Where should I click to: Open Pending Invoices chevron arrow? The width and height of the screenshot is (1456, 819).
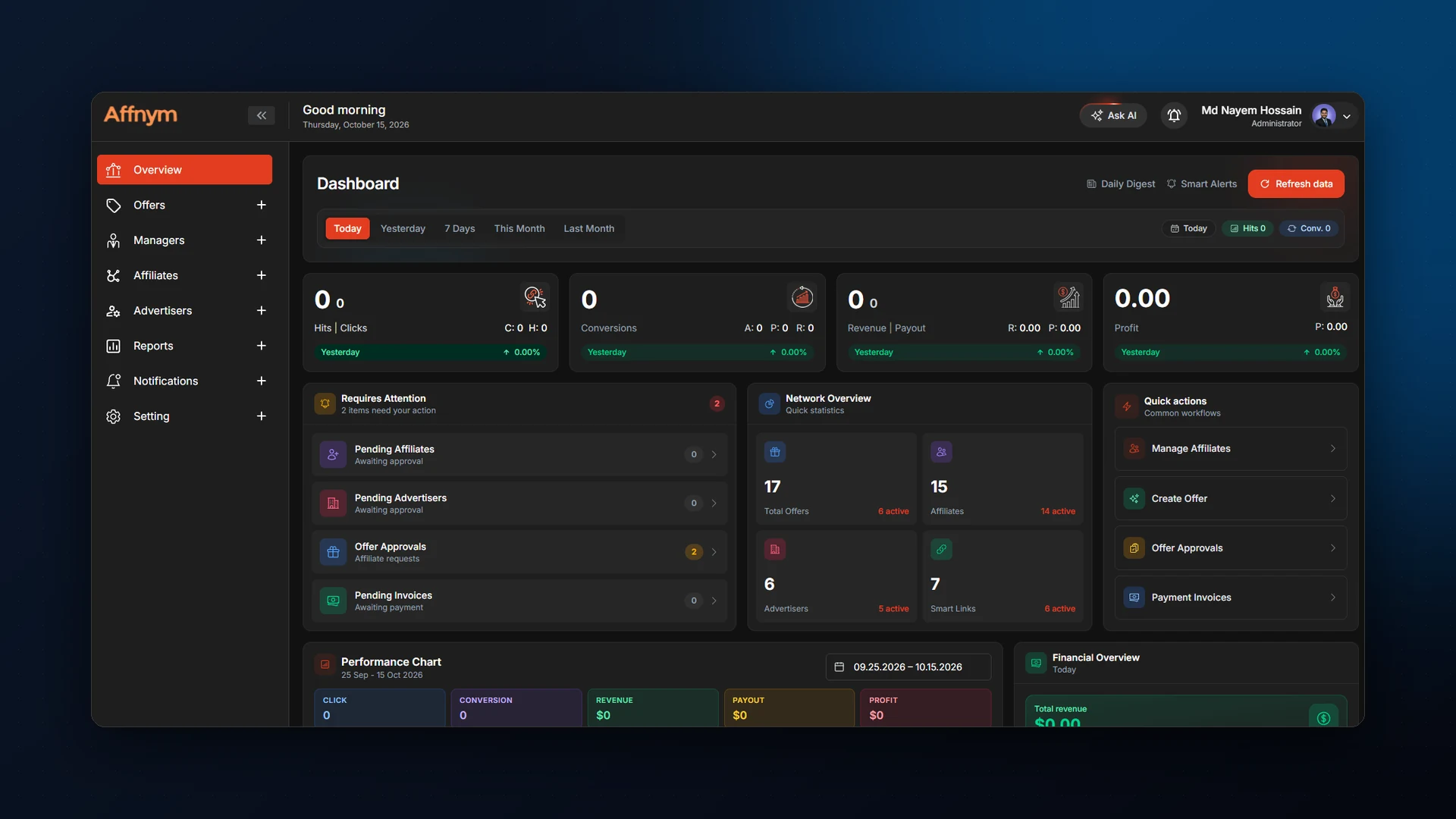[714, 601]
